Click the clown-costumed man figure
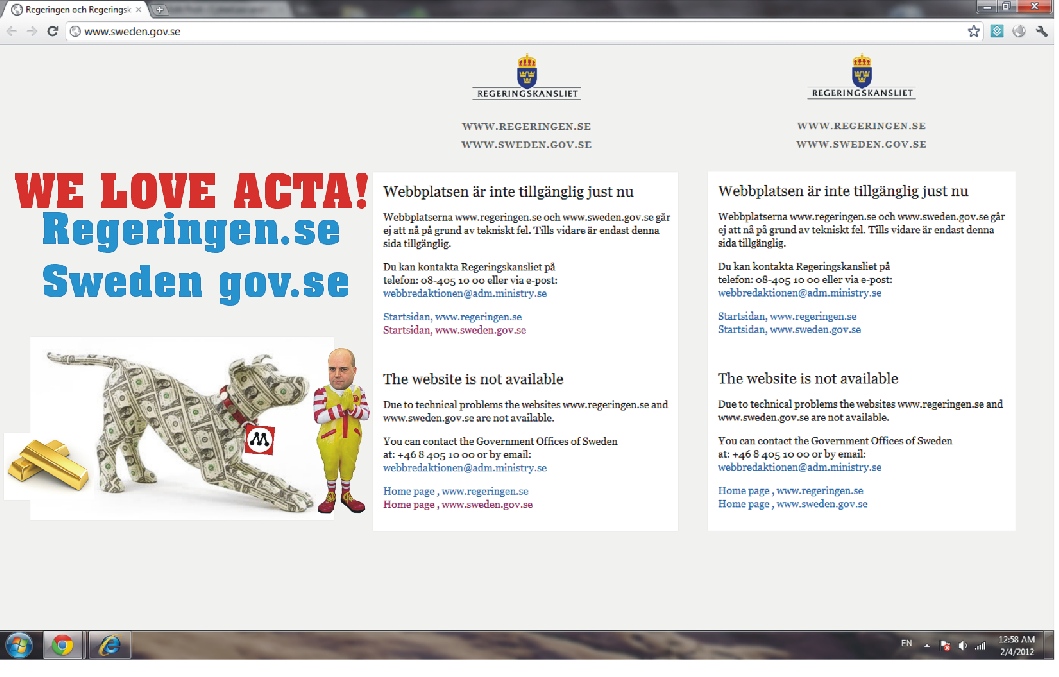Viewport: 1059px width, 677px height. click(x=342, y=430)
